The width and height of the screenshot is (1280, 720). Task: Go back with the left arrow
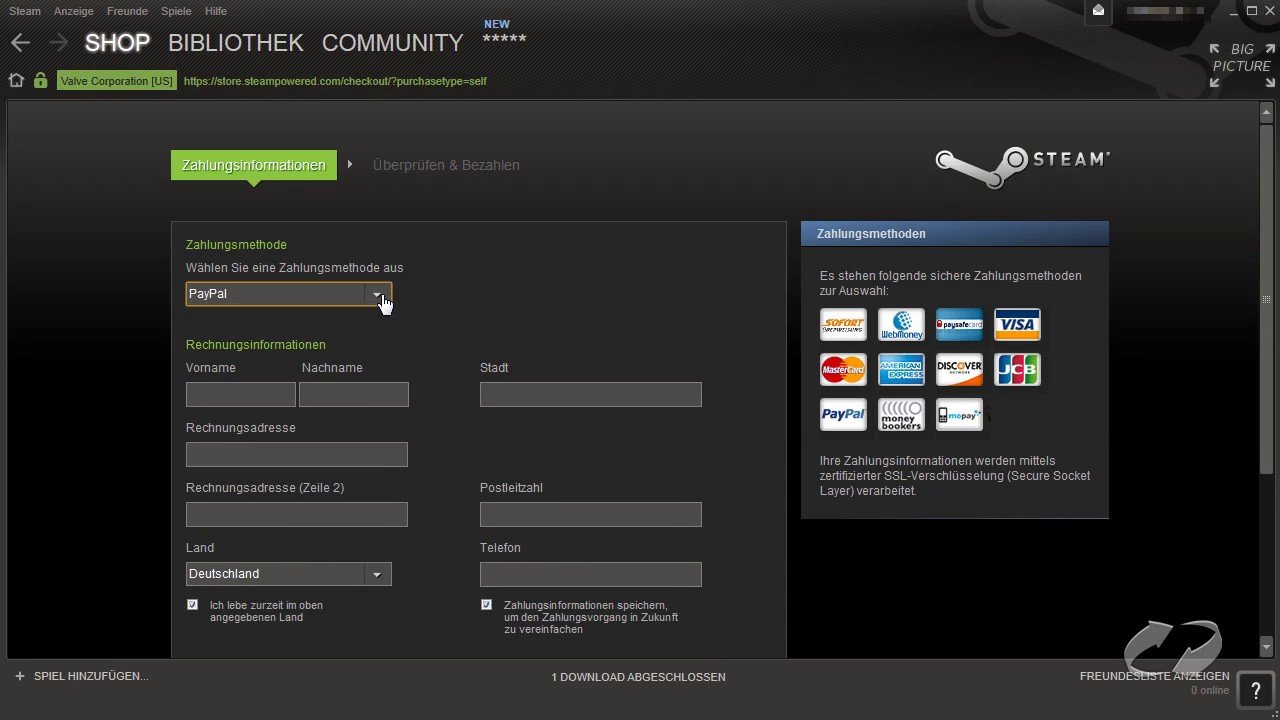20,43
